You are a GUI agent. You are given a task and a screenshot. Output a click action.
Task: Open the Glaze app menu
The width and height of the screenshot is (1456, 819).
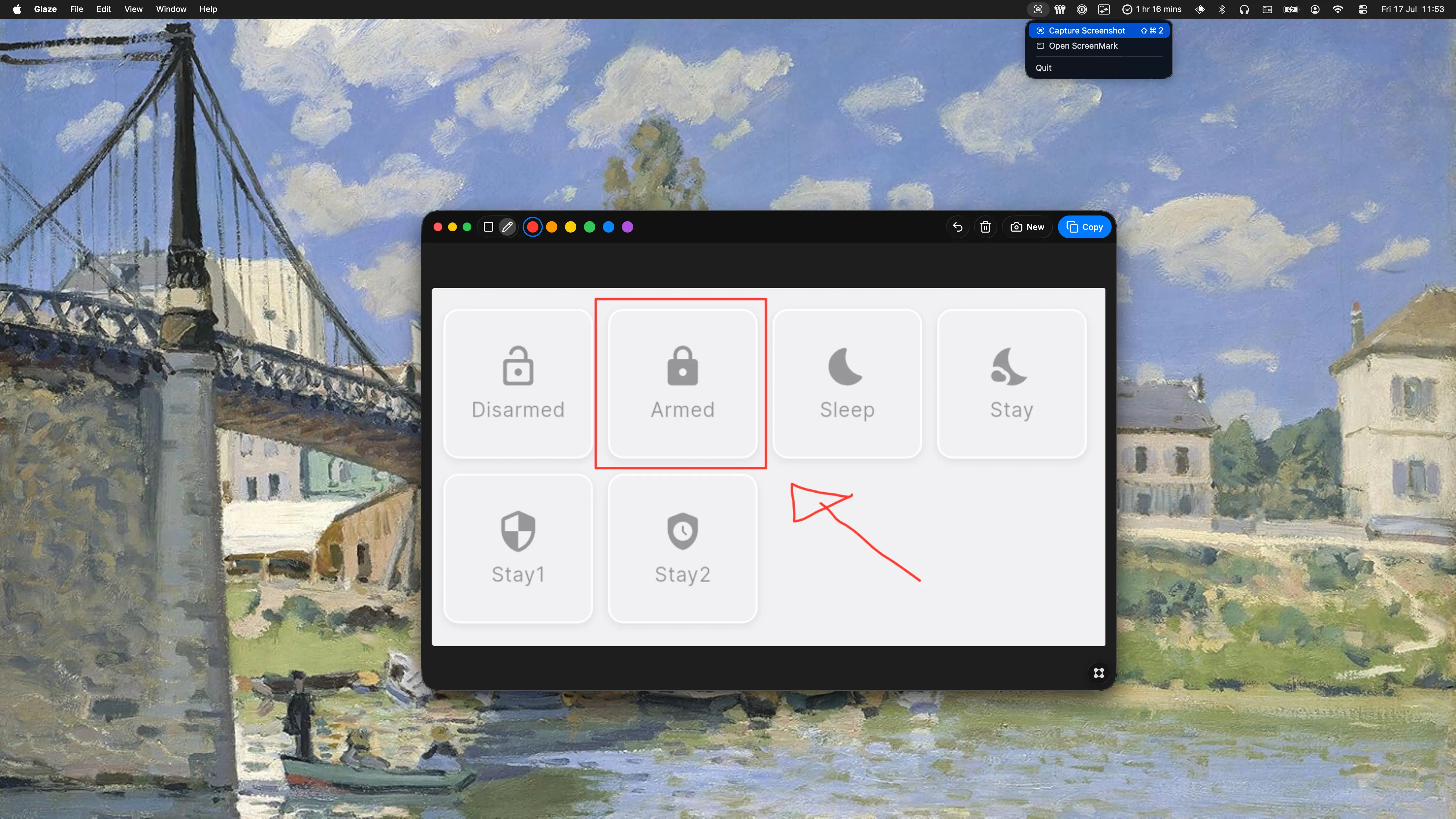45,9
